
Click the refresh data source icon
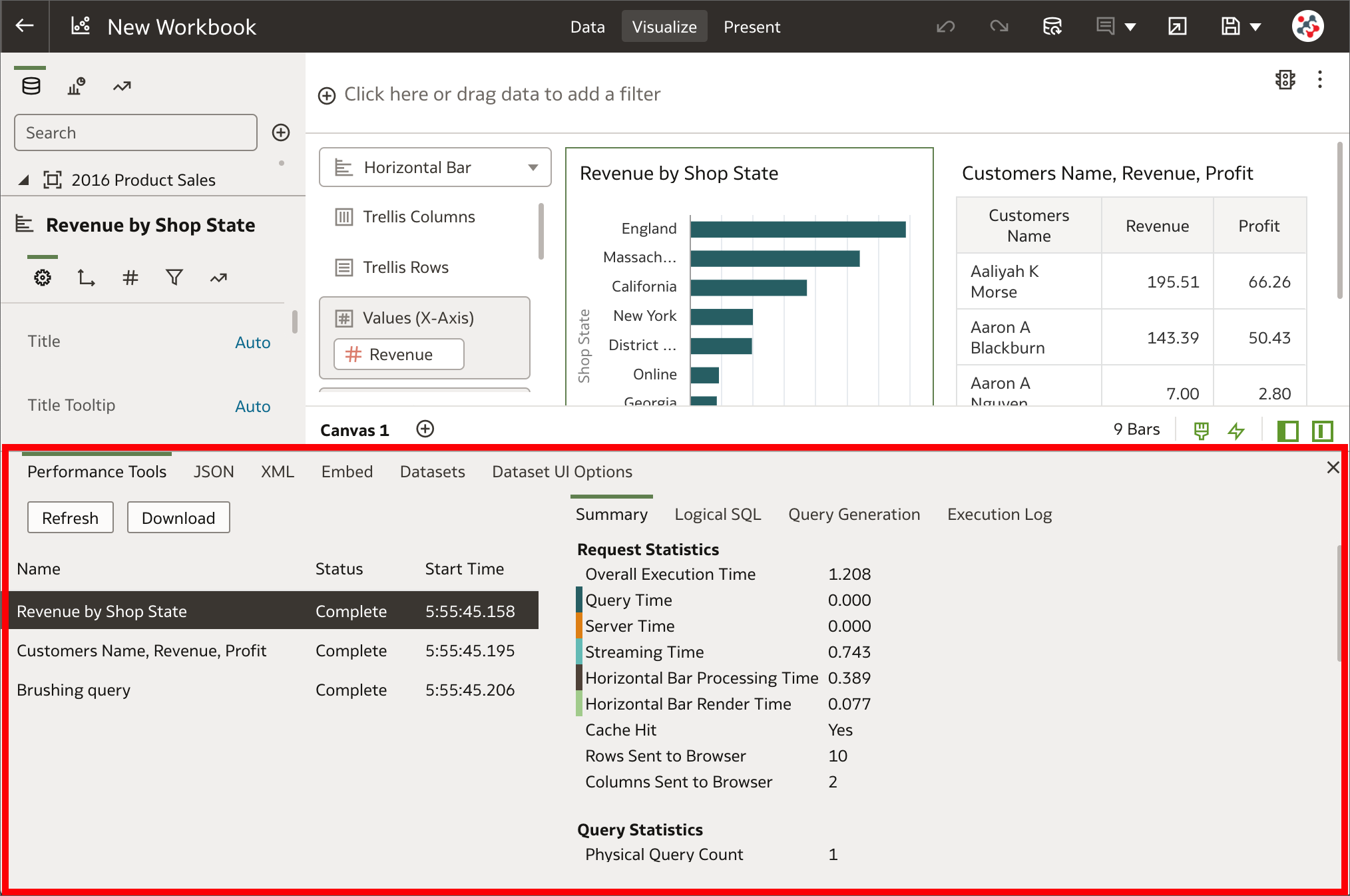click(1052, 26)
